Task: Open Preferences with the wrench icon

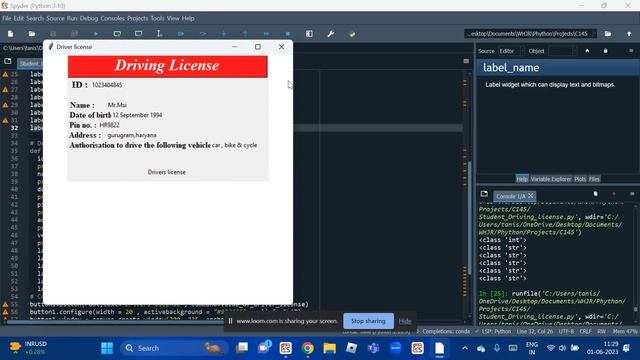Action: [x=331, y=34]
